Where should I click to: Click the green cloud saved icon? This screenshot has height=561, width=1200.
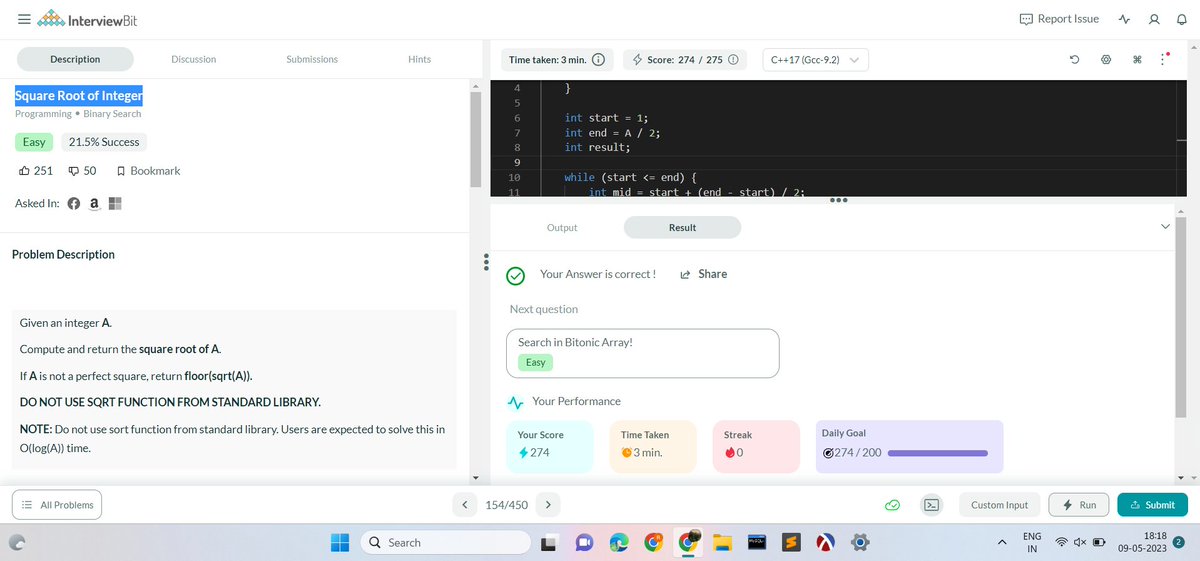click(x=894, y=505)
